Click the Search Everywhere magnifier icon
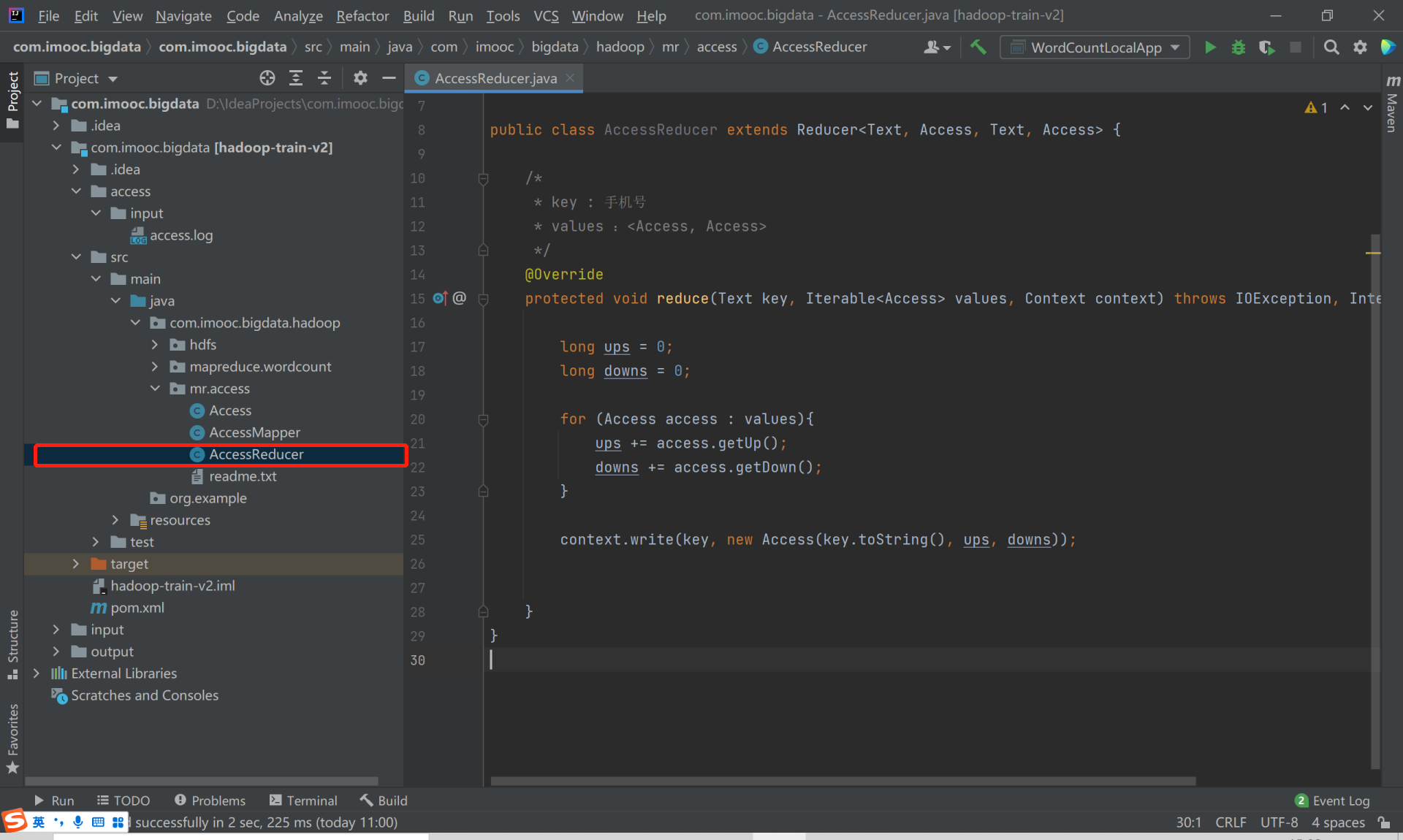Image resolution: width=1403 pixels, height=840 pixels. pyautogui.click(x=1331, y=47)
